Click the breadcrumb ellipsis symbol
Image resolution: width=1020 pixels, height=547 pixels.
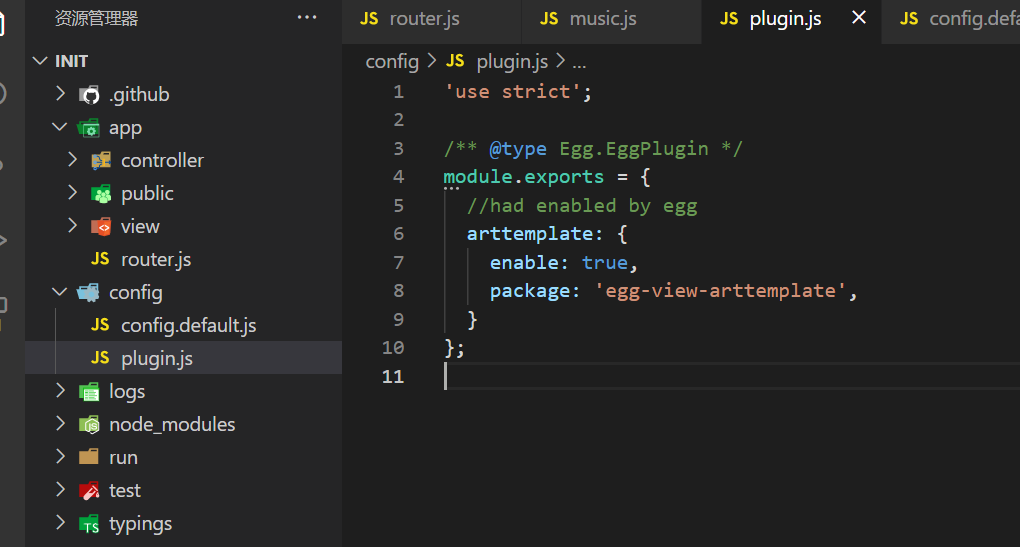tap(579, 63)
